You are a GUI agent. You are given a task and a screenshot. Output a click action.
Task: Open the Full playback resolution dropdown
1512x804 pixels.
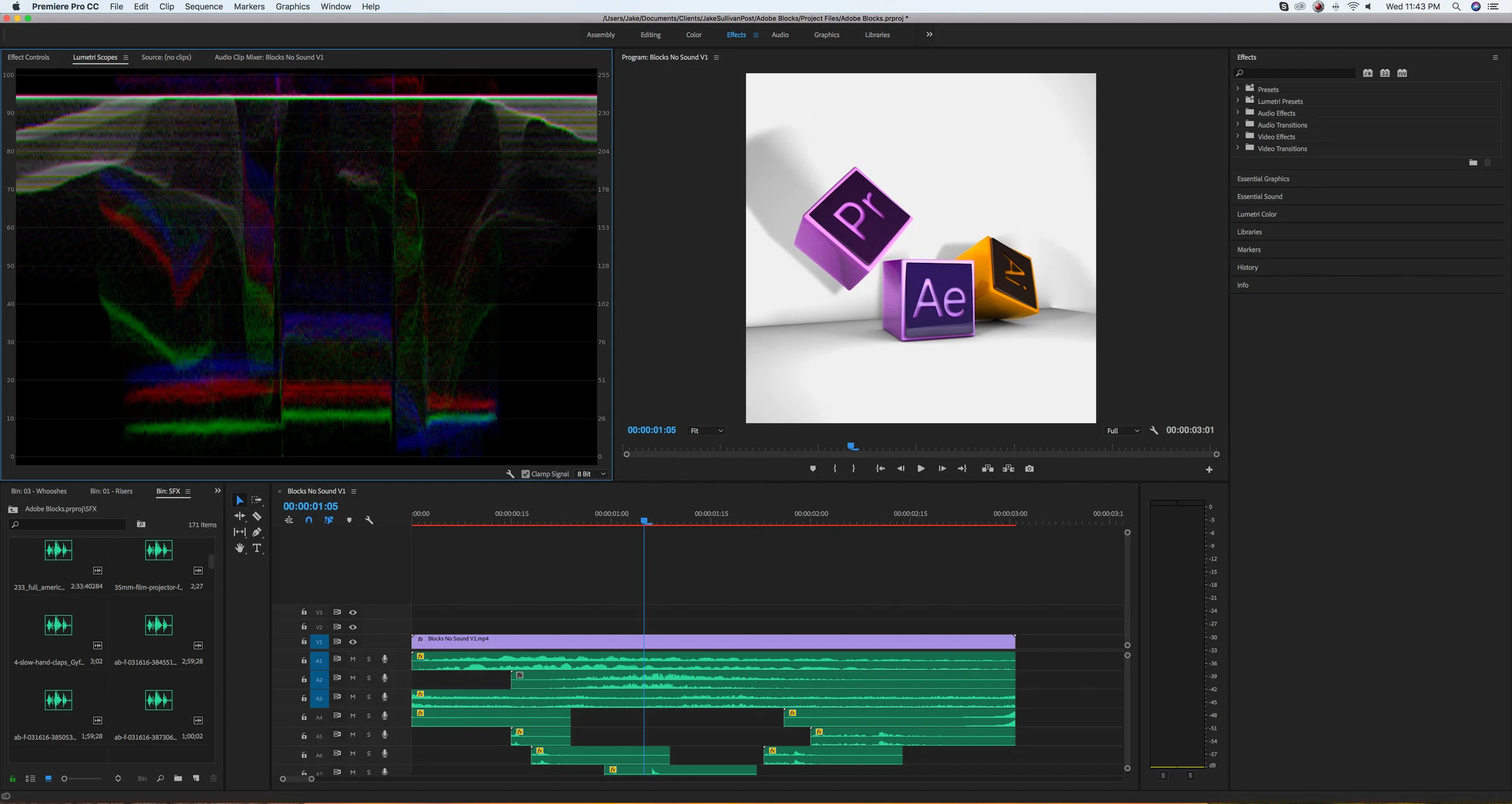click(1123, 431)
